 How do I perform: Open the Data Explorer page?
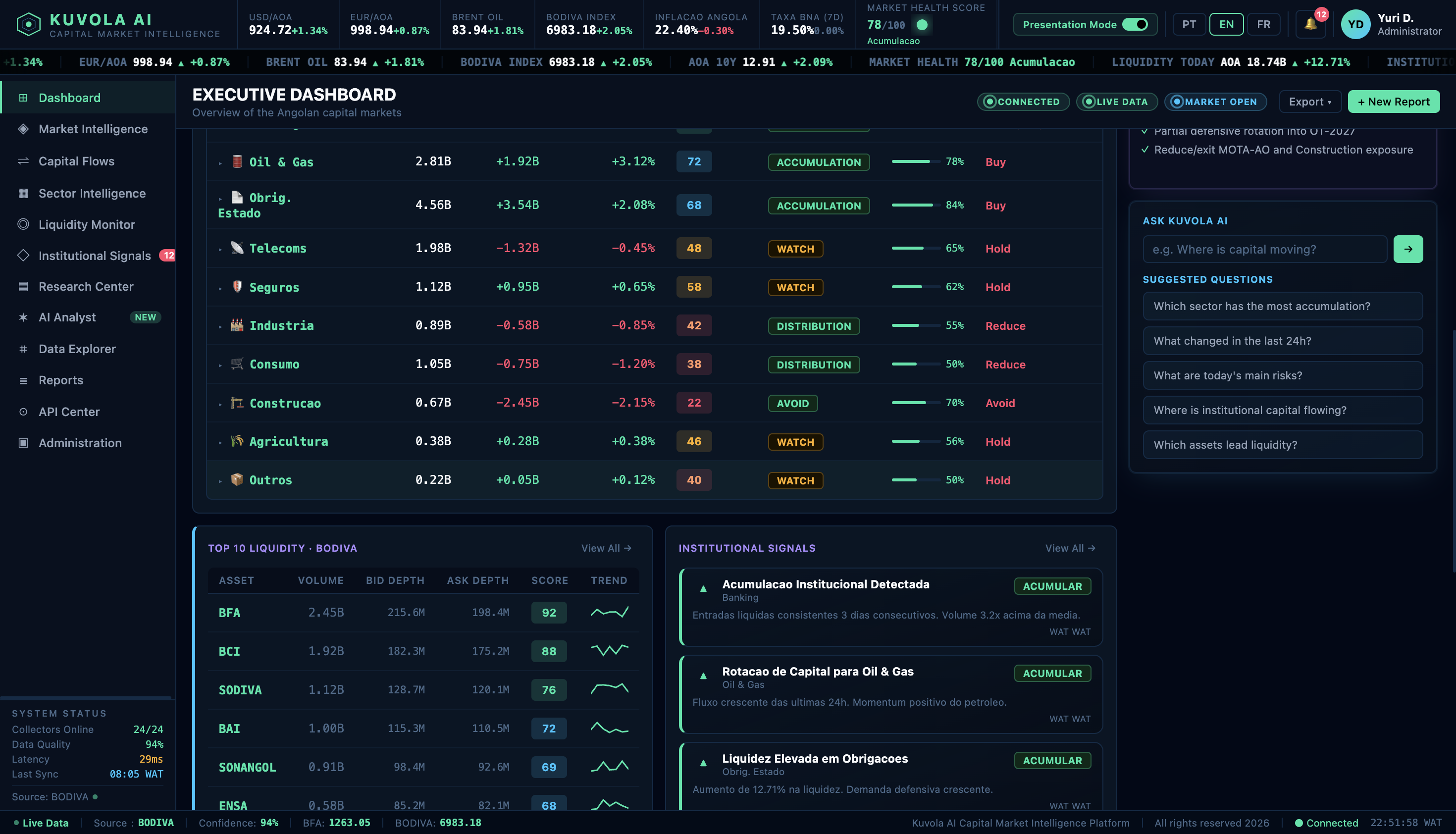pyautogui.click(x=88, y=349)
